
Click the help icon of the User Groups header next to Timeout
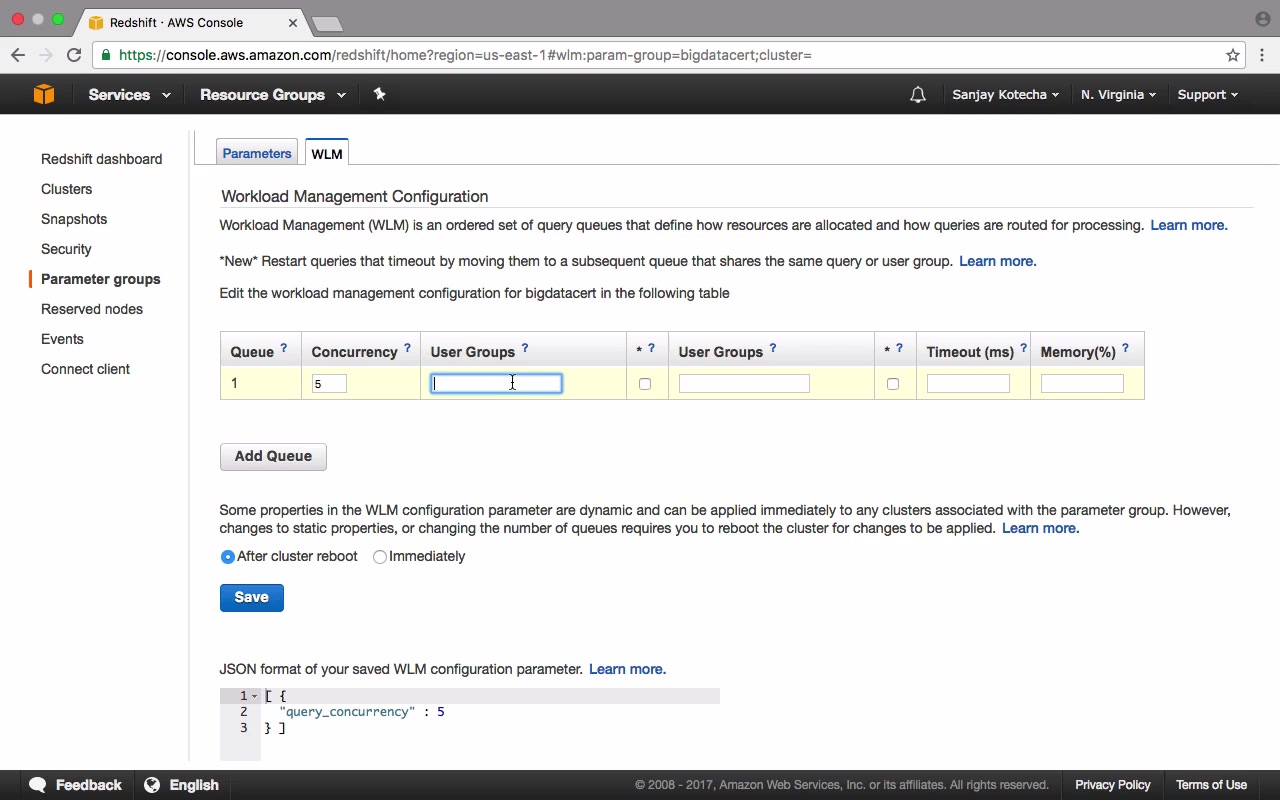click(x=772, y=348)
